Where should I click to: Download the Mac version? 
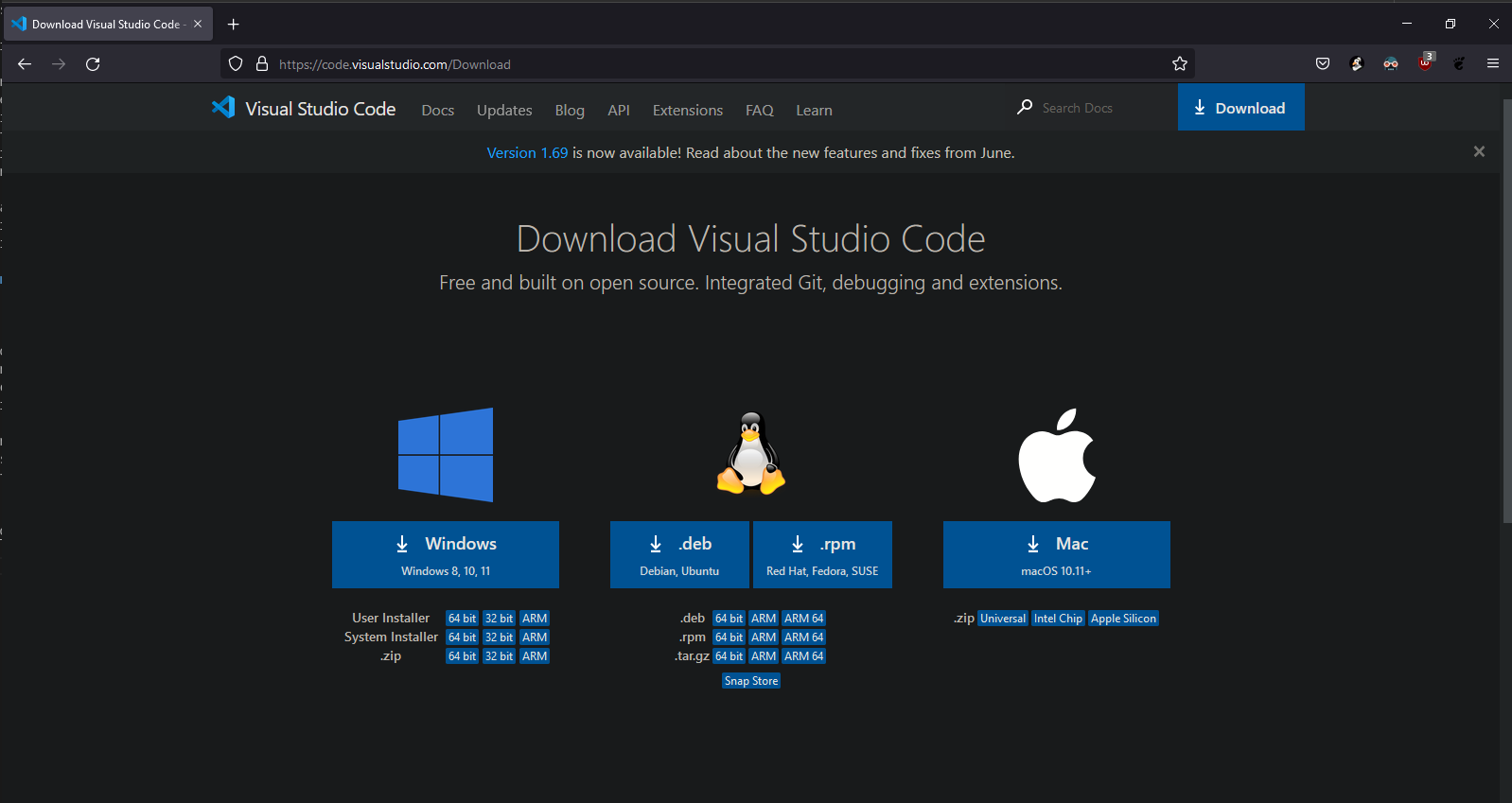coord(1057,554)
